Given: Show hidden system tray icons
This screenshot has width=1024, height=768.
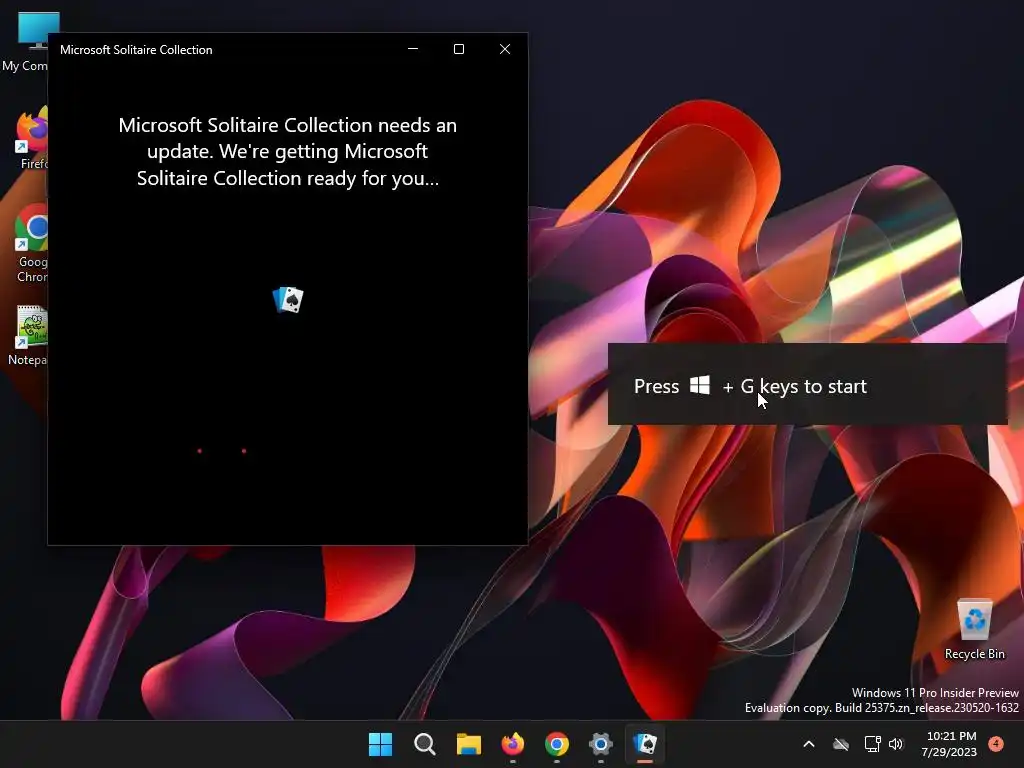Looking at the screenshot, I should point(808,744).
